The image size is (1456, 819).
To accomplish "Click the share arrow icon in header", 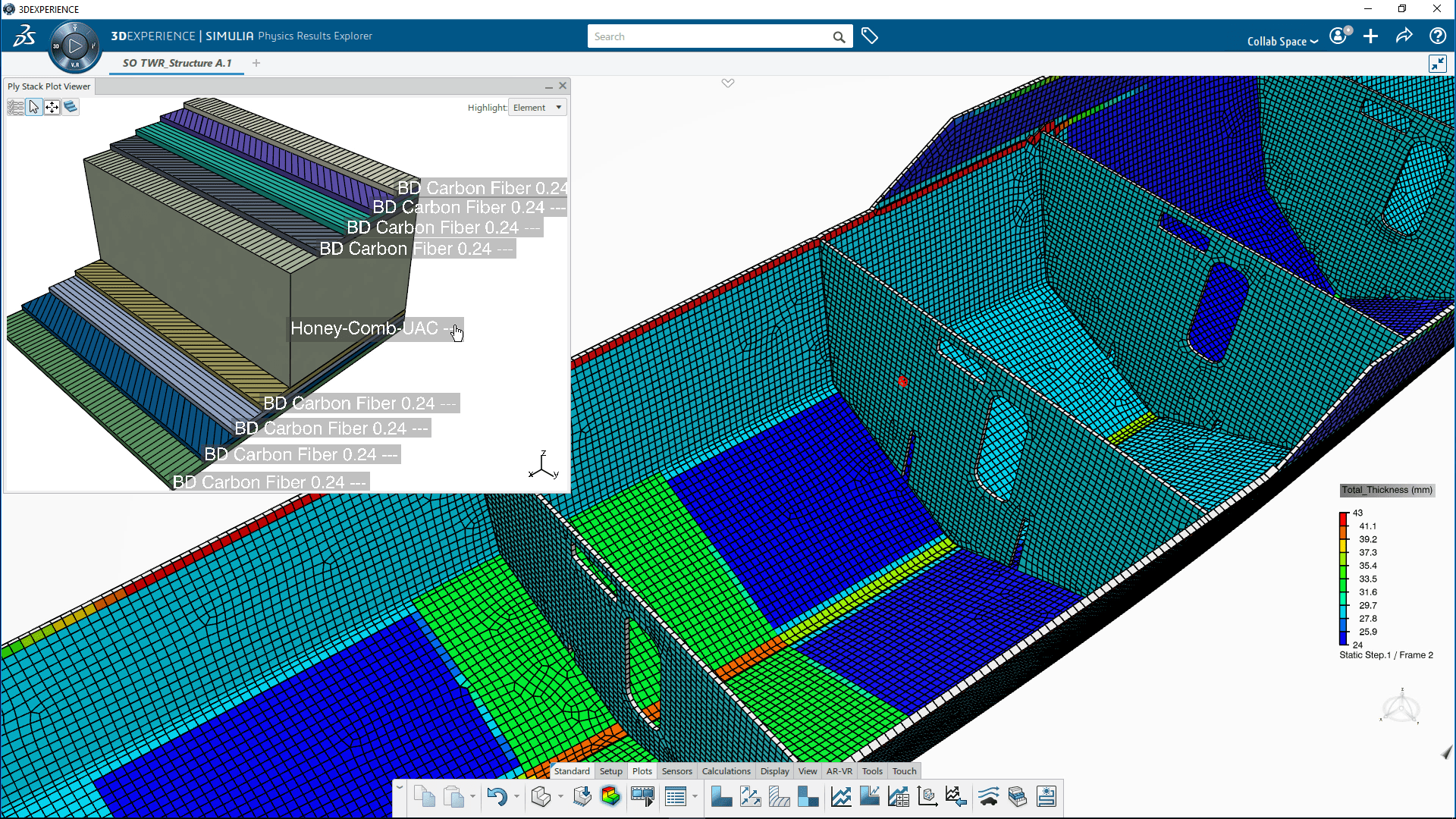I will (1404, 36).
